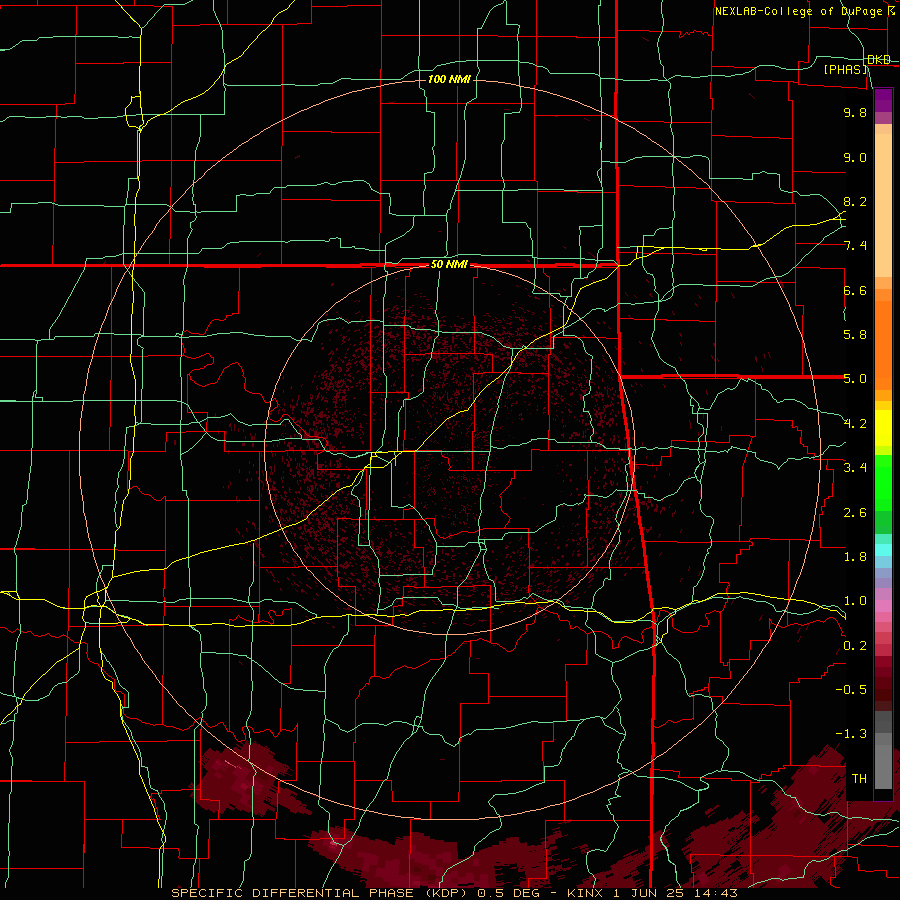This screenshot has width=900, height=900.
Task: Click the 6.6 value on the color scale
Action: 855,290
